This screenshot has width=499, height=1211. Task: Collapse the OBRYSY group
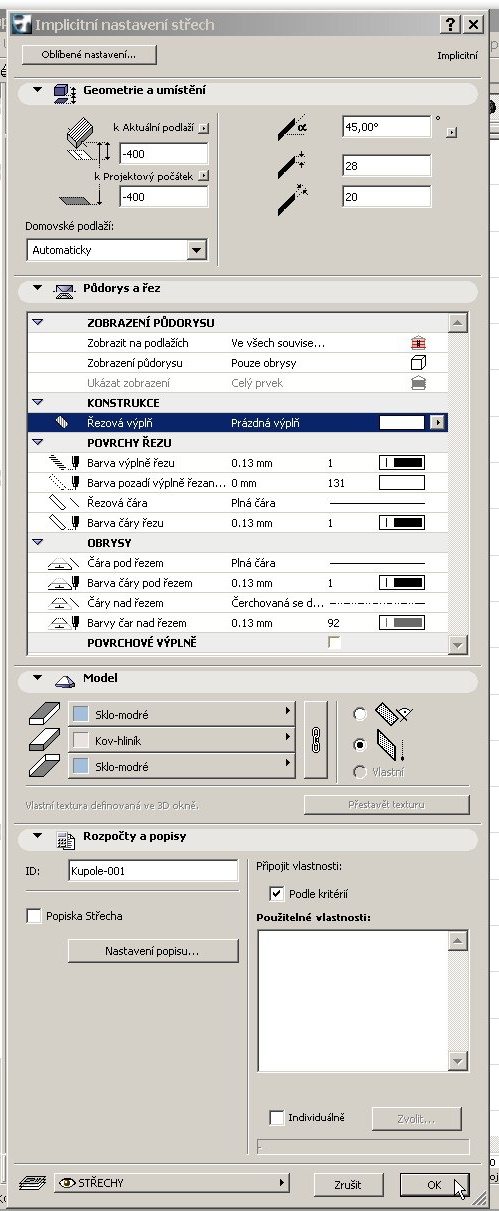[x=38, y=543]
